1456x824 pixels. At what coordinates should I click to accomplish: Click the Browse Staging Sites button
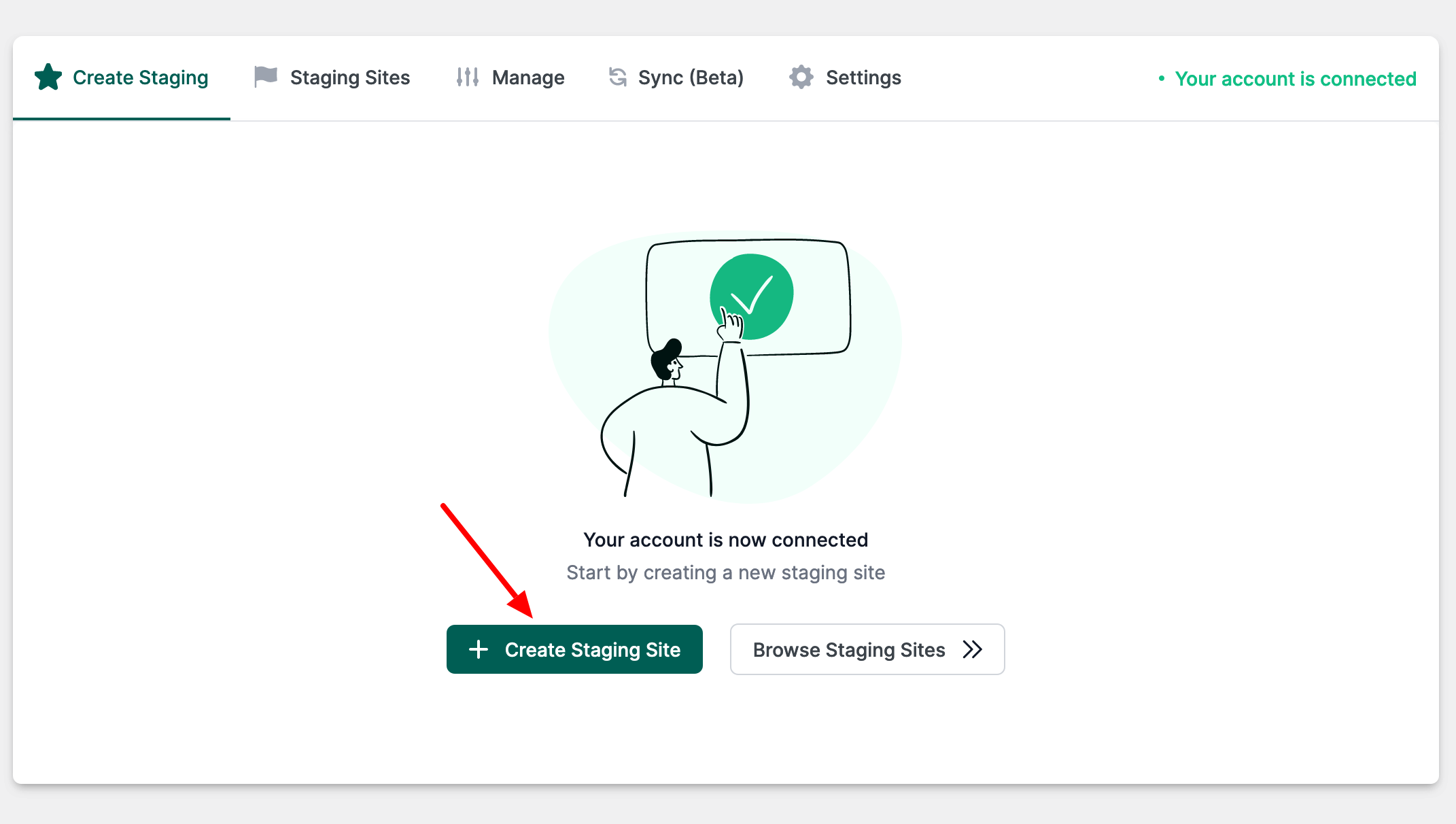867,649
